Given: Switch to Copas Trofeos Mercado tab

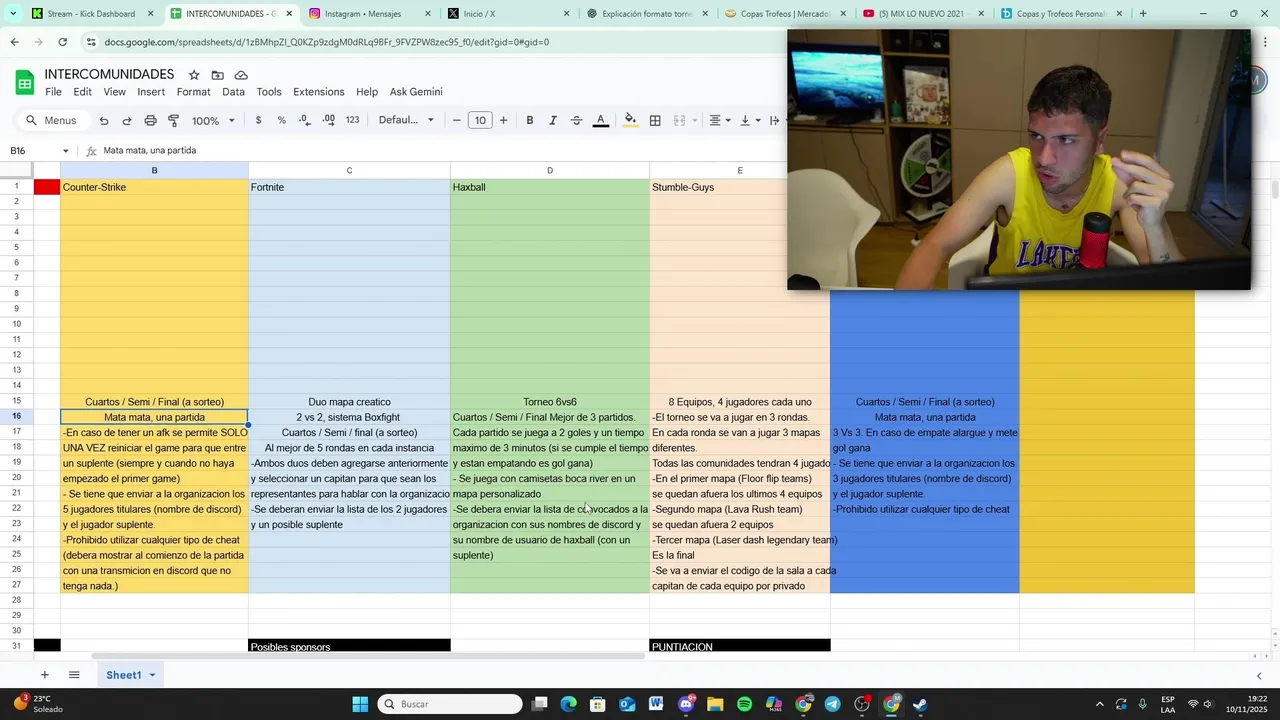Looking at the screenshot, I should point(784,14).
